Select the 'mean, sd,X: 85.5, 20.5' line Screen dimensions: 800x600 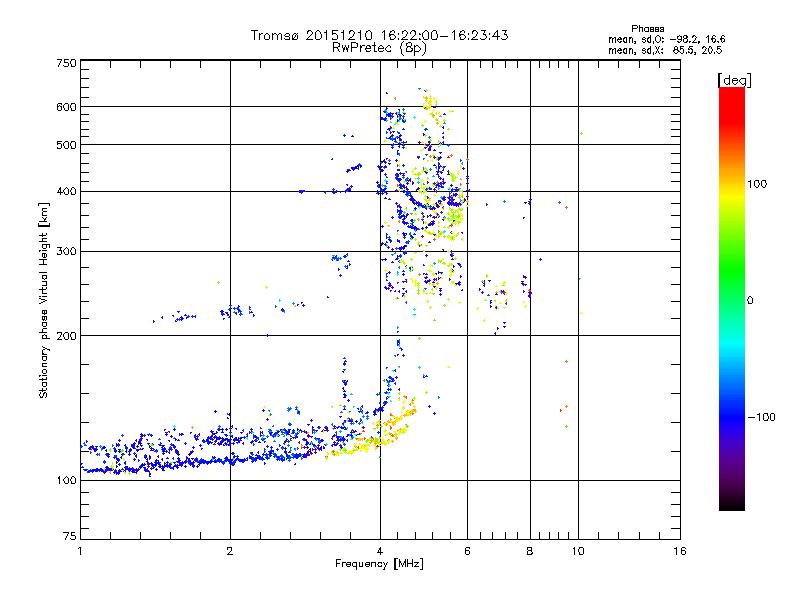pos(665,50)
